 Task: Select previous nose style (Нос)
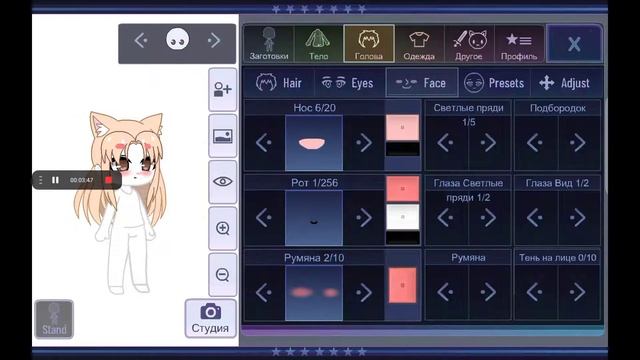point(264,143)
